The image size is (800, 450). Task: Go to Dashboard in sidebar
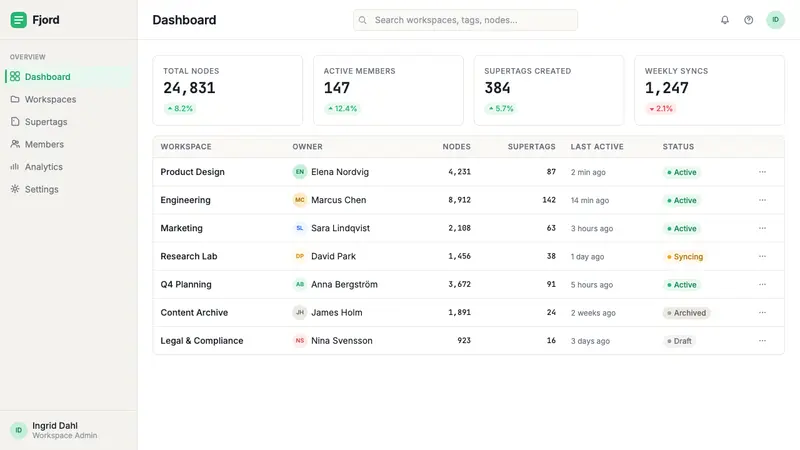coord(68,77)
